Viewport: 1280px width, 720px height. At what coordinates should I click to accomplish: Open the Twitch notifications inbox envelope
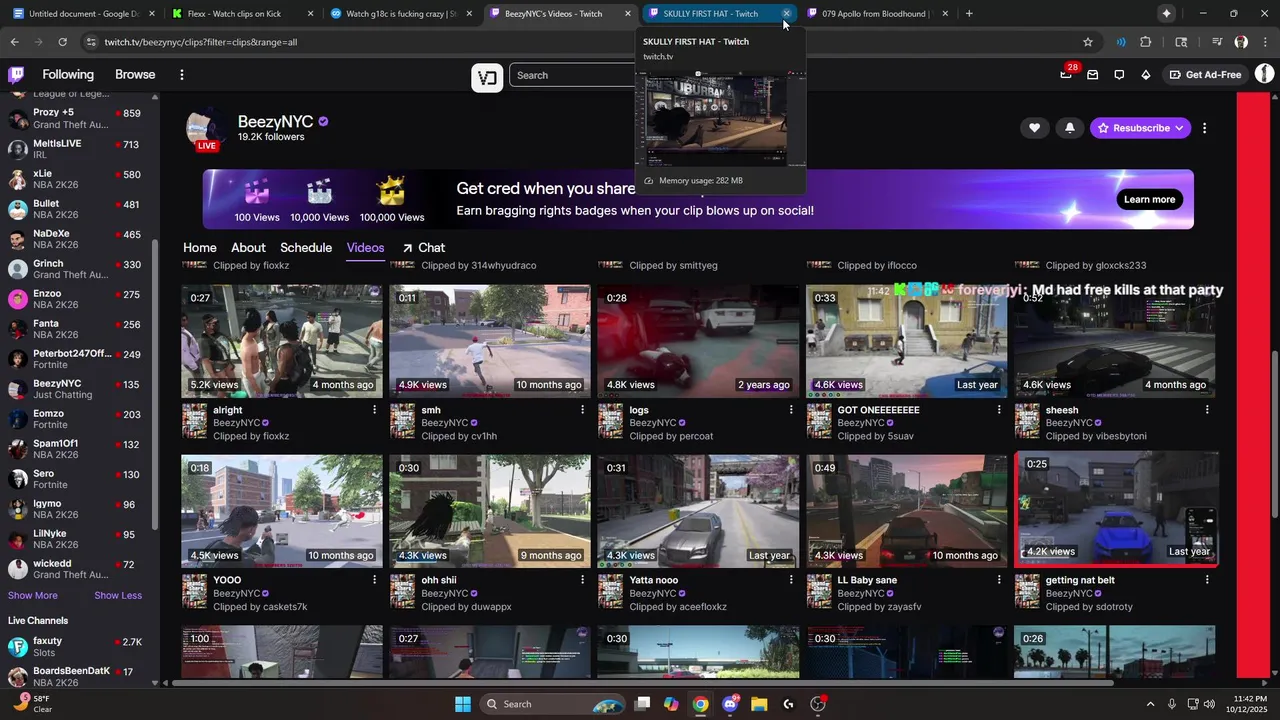[1093, 75]
